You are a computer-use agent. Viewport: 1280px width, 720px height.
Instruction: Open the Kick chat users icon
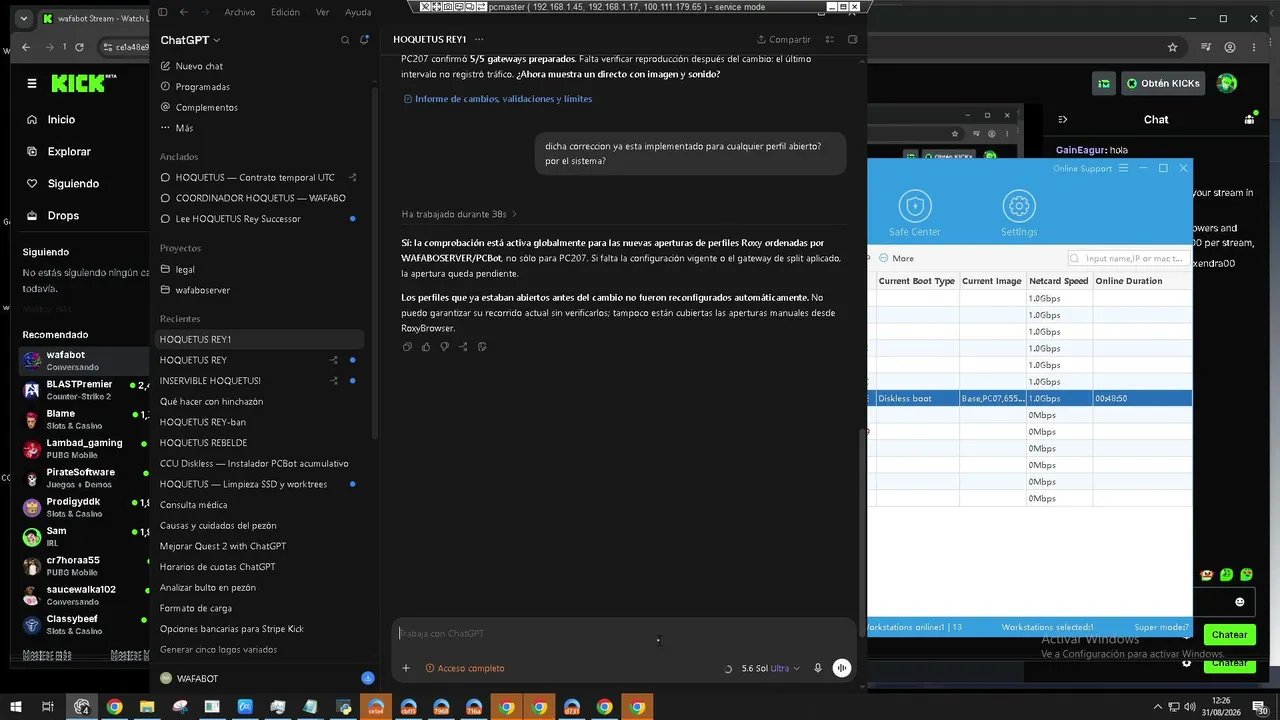coord(1249,119)
